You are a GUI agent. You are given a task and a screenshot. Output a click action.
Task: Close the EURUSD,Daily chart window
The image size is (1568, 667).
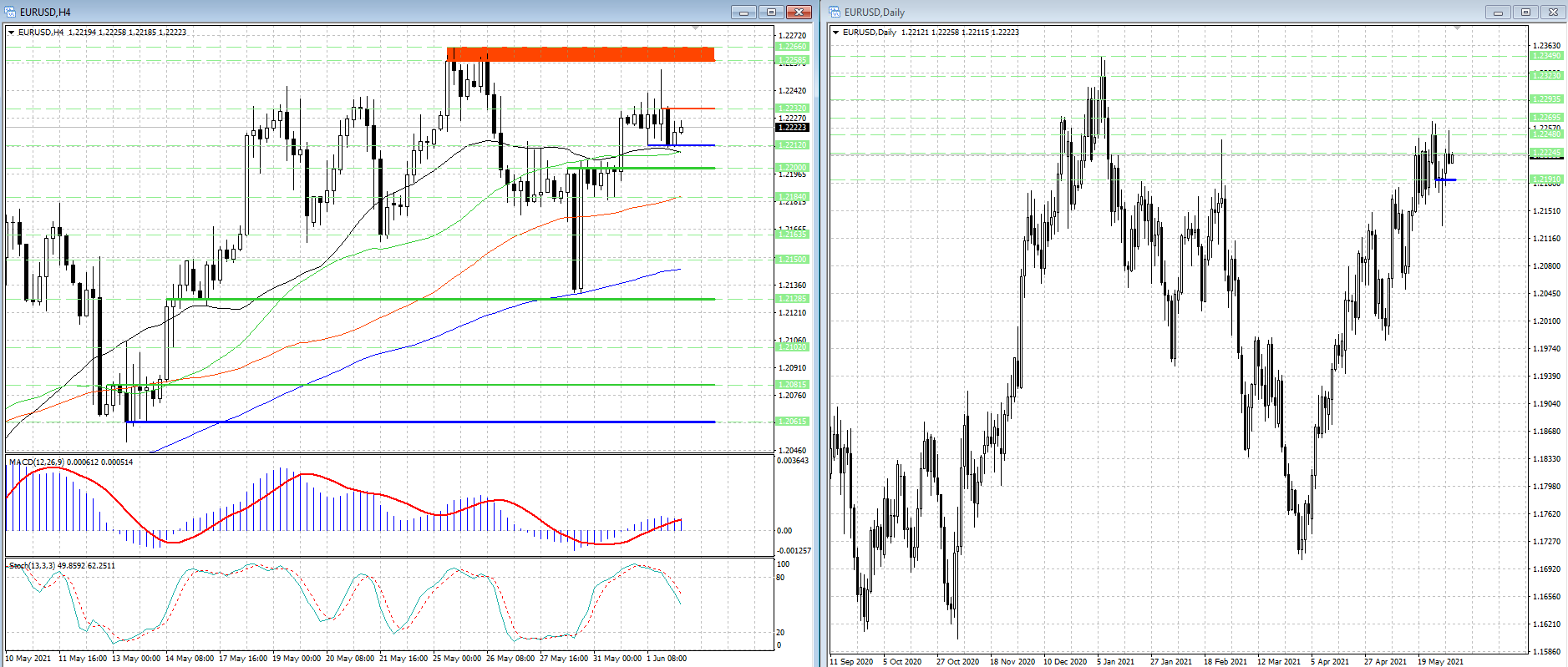(1553, 12)
